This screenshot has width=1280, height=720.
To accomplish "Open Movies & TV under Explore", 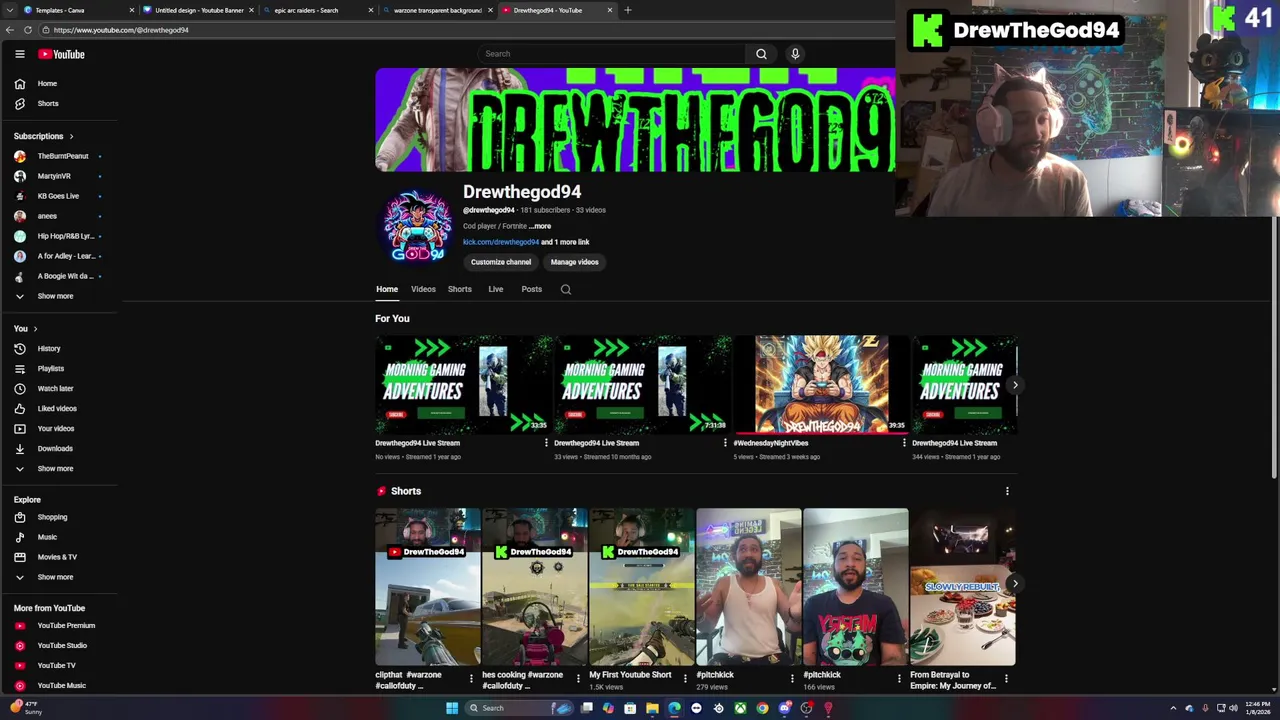I will click(59, 557).
